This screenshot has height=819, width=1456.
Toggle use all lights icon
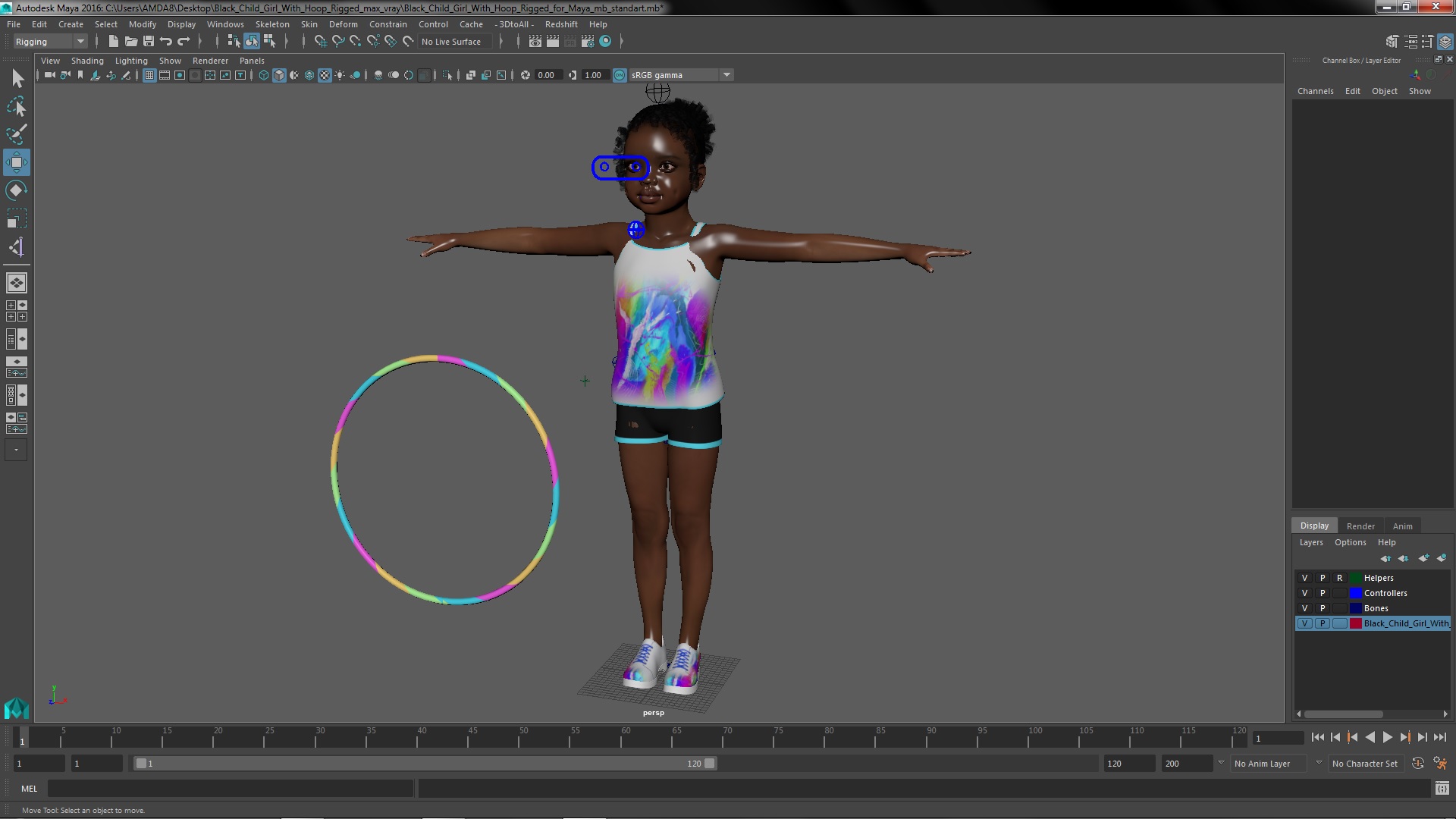(340, 75)
